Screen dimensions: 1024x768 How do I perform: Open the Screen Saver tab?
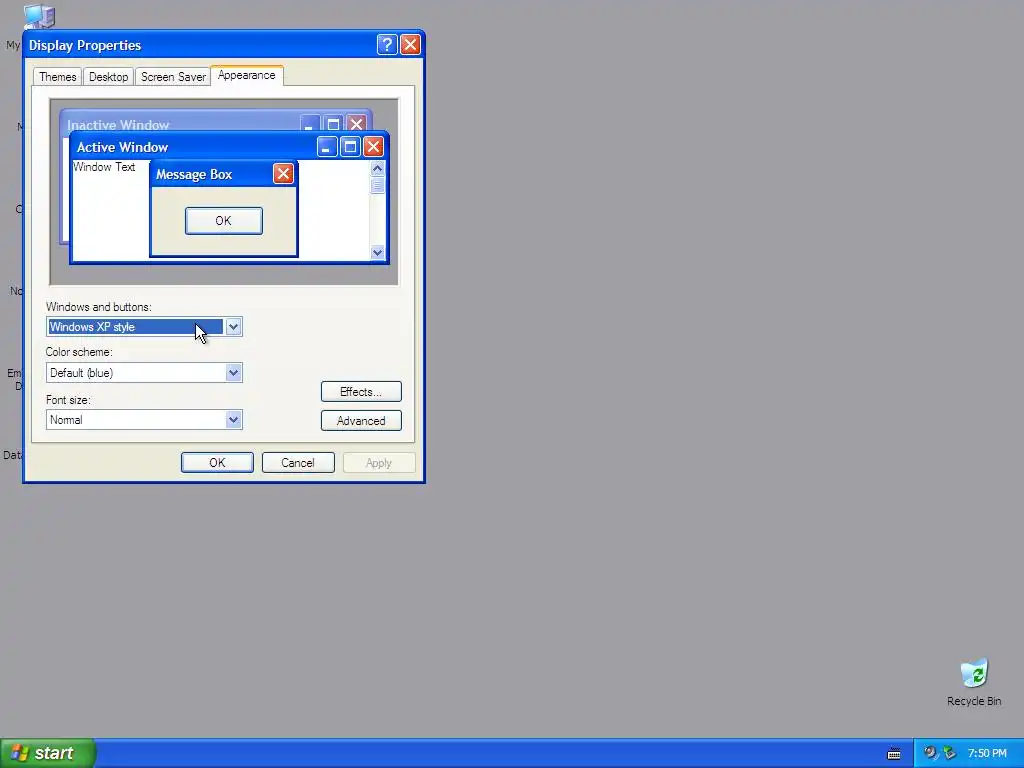173,77
